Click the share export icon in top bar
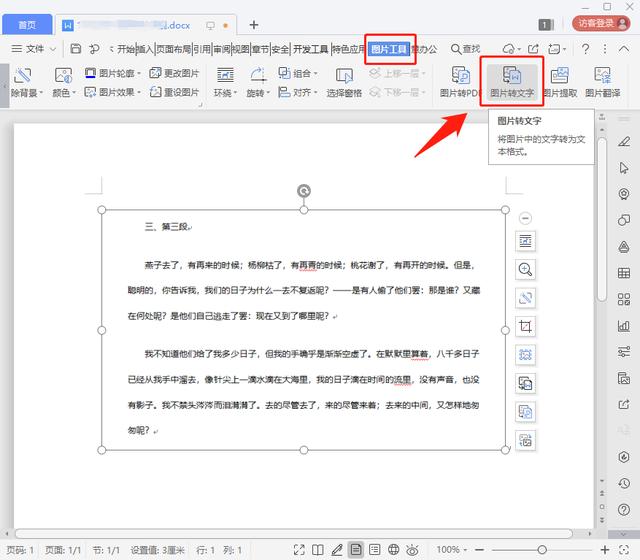The image size is (640, 560). tap(533, 49)
